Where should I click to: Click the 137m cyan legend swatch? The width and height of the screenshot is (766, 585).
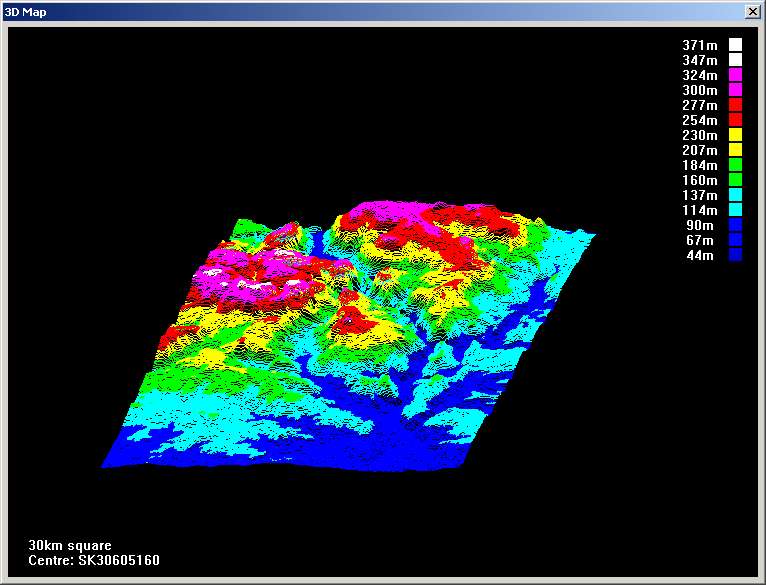coord(735,195)
